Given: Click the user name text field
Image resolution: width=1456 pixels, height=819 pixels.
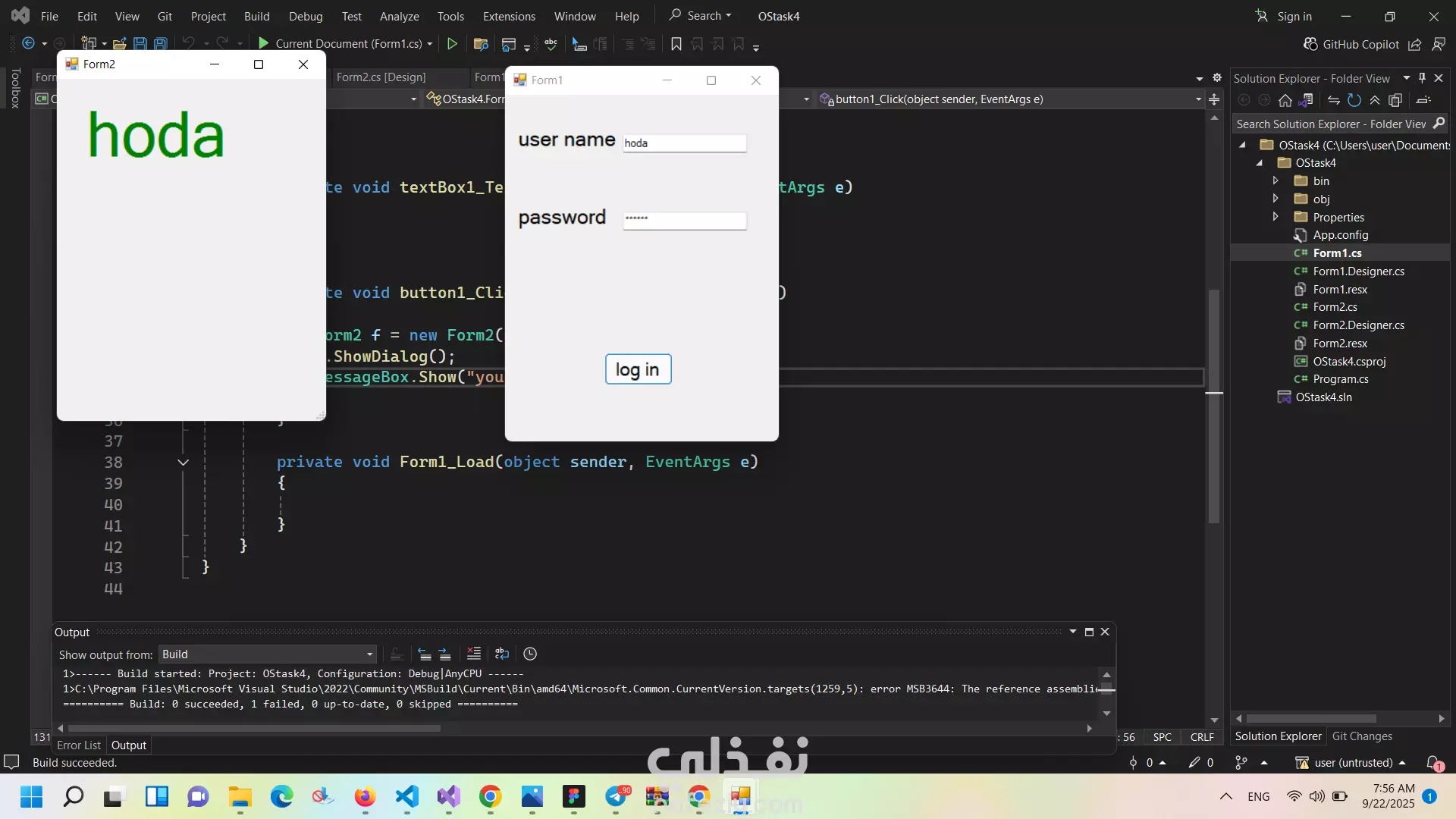Looking at the screenshot, I should coord(685,143).
